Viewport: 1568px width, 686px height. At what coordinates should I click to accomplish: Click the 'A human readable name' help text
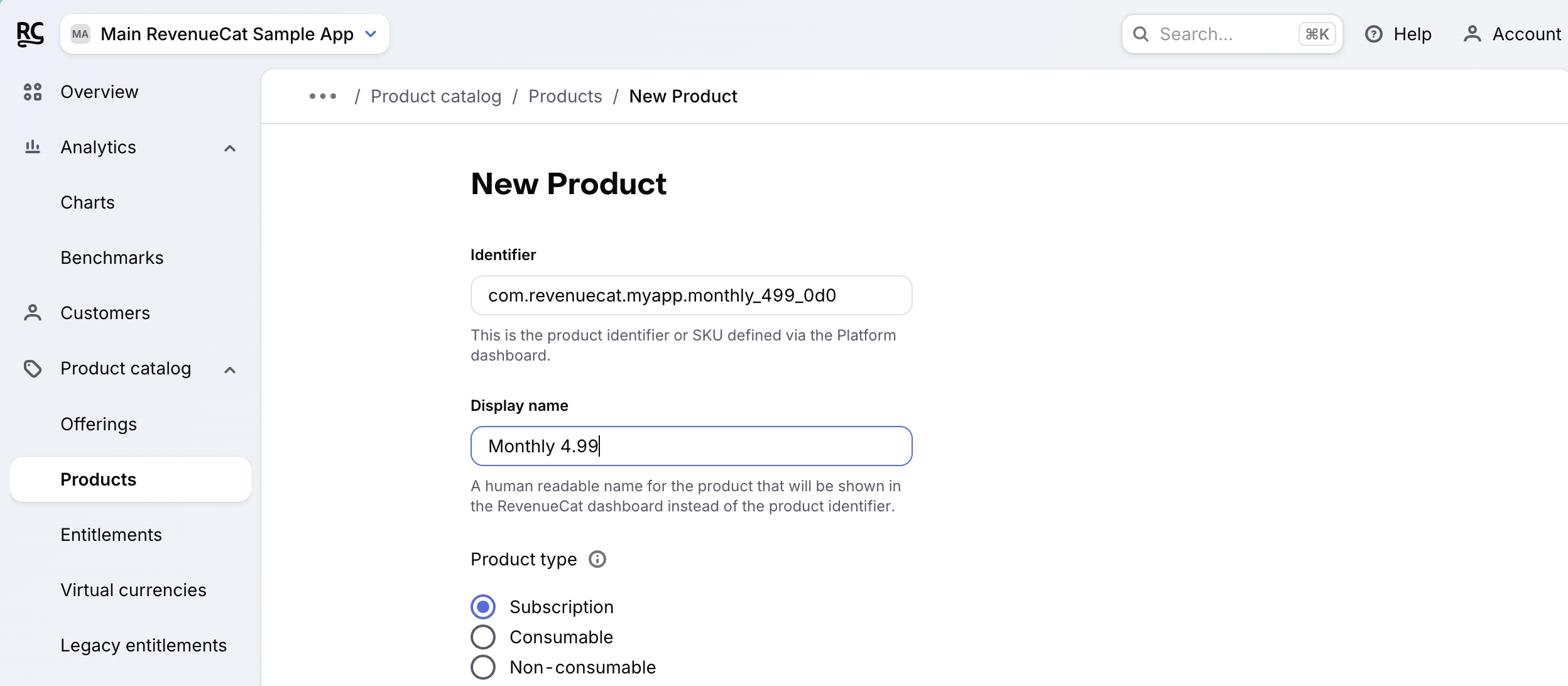[x=686, y=496]
